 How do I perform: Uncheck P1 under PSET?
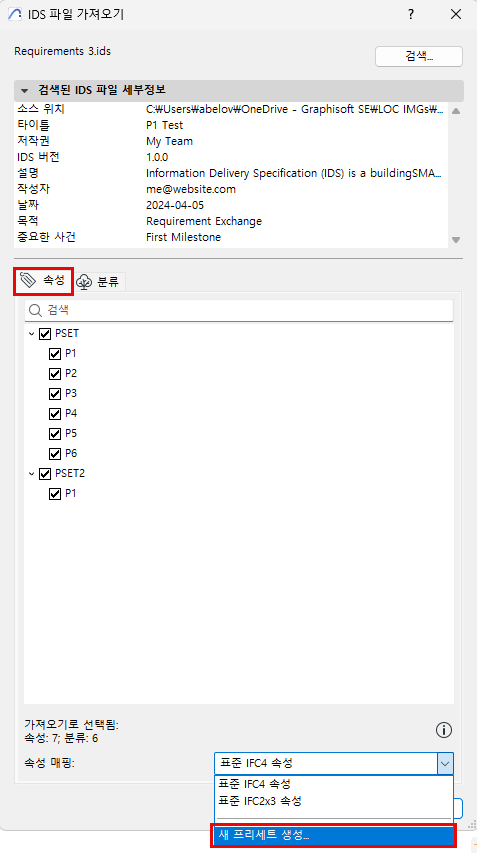point(54,354)
